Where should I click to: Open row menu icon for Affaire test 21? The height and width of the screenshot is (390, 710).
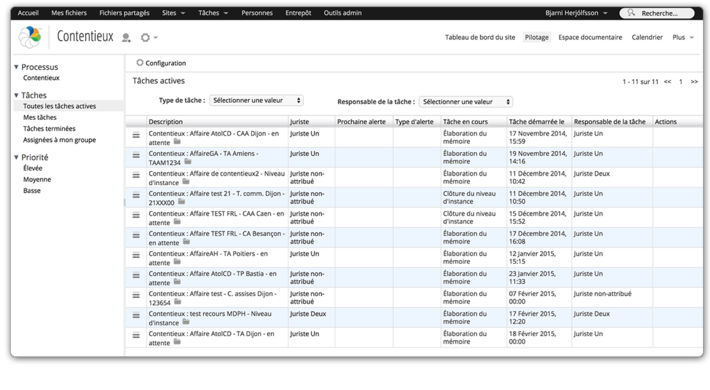[136, 195]
